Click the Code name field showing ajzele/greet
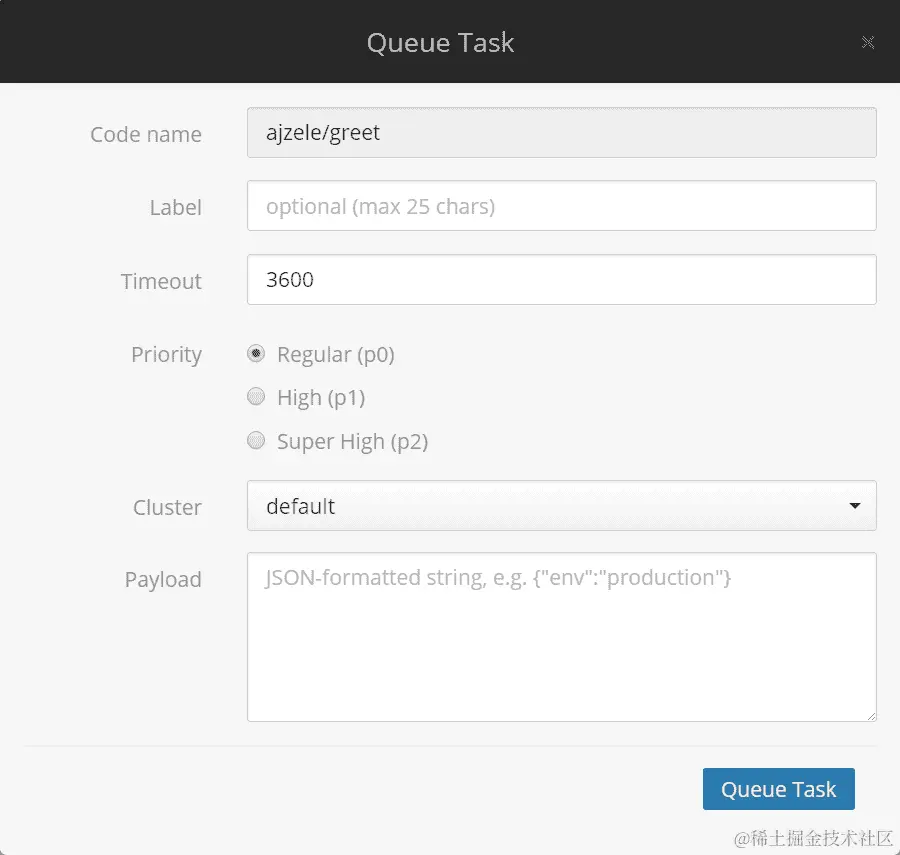 (x=561, y=133)
